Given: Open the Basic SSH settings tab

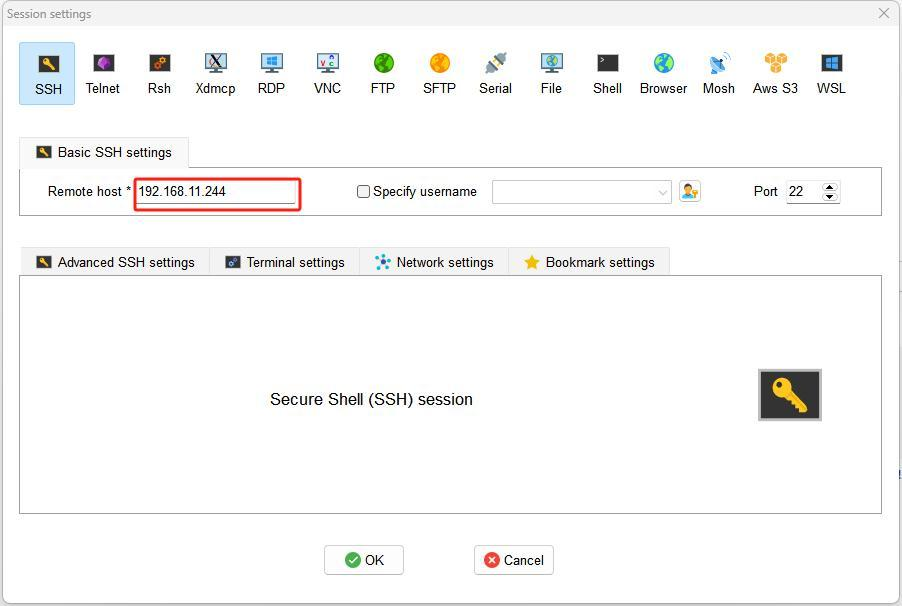Looking at the screenshot, I should pos(104,153).
